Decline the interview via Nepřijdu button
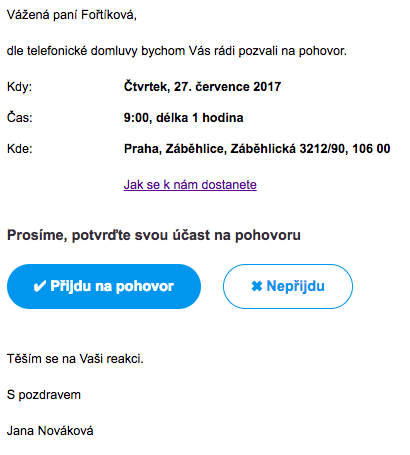Viewport: 410px width, 455px height. click(x=288, y=286)
